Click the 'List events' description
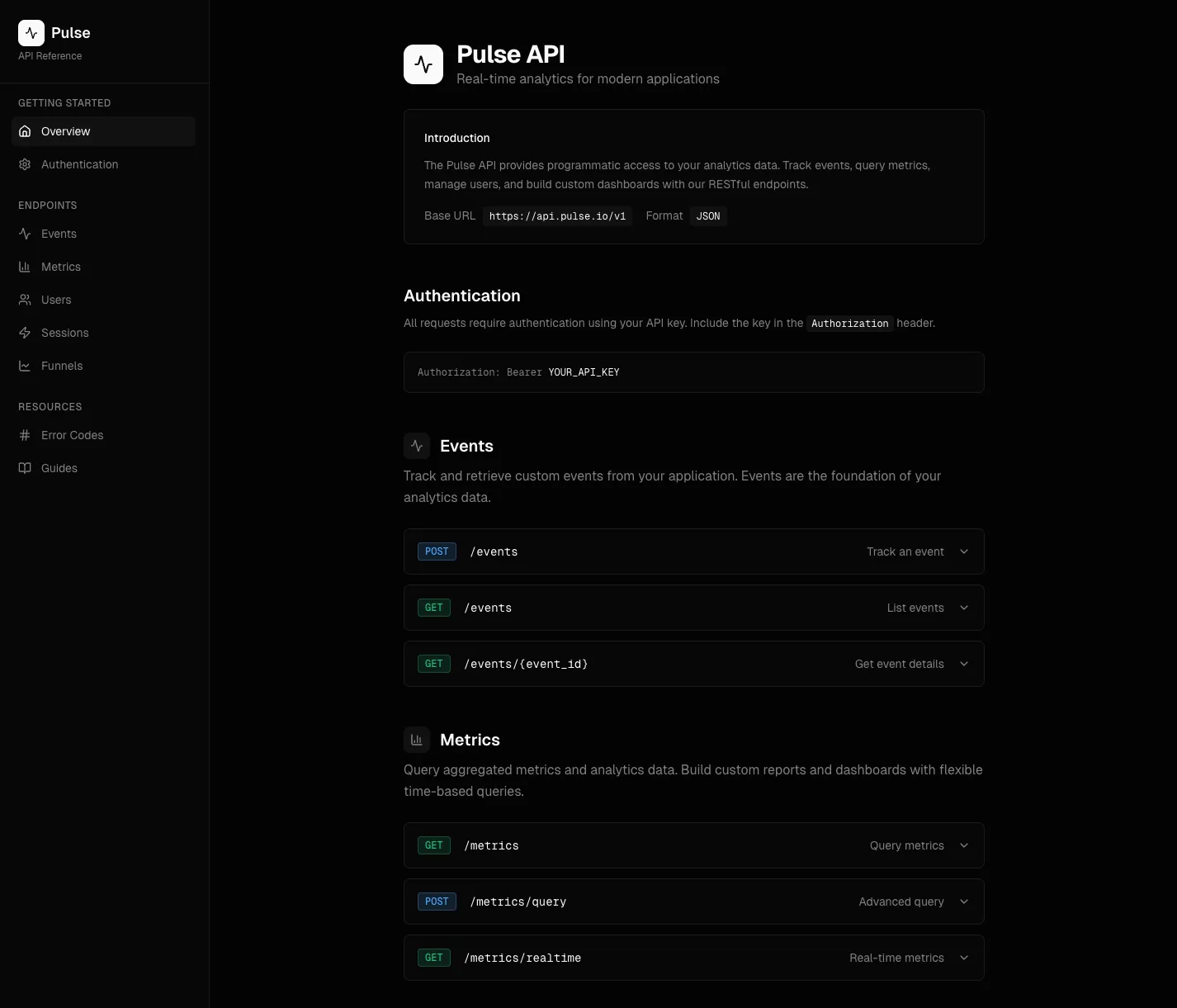Image resolution: width=1177 pixels, height=1008 pixels. pyautogui.click(x=915, y=608)
